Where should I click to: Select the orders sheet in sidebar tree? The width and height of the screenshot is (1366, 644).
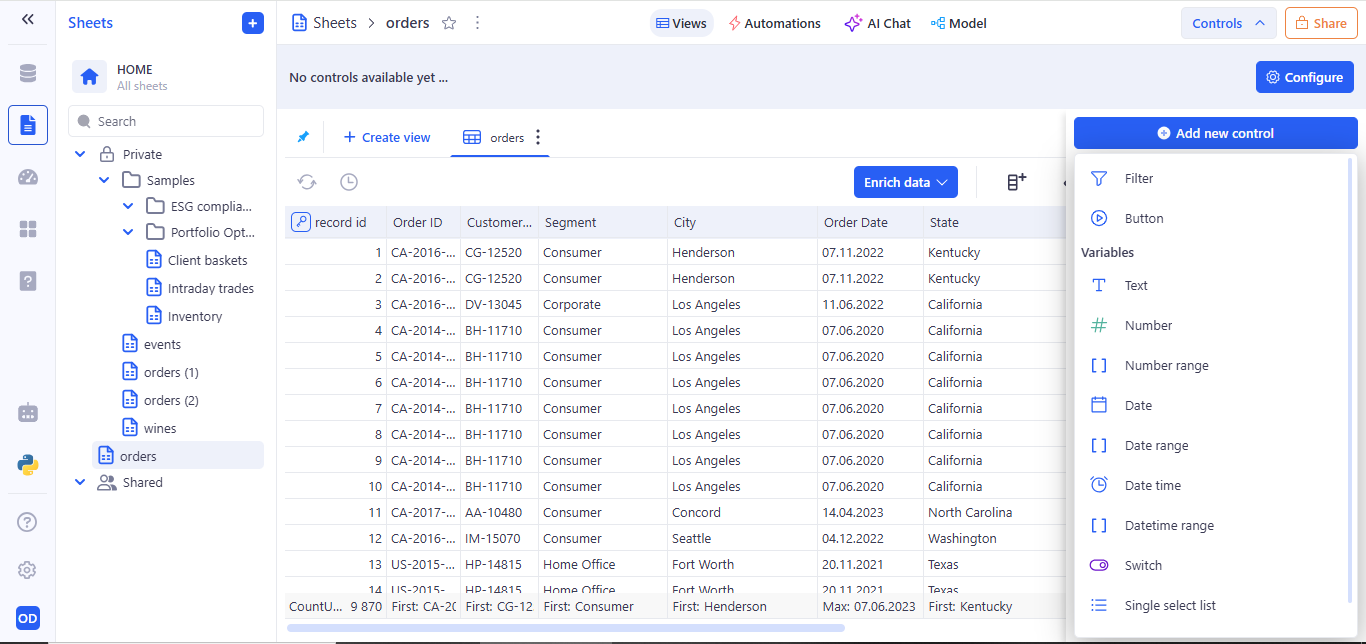coord(178,456)
